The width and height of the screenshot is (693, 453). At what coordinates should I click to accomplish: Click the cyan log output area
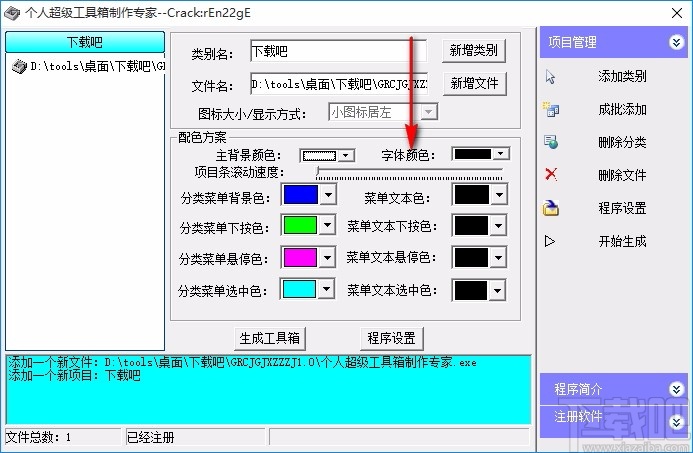coord(268,389)
